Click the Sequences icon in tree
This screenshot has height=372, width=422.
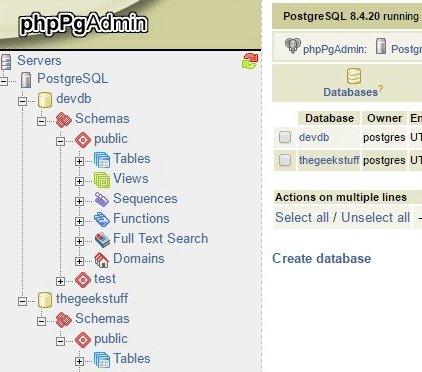tap(102, 200)
